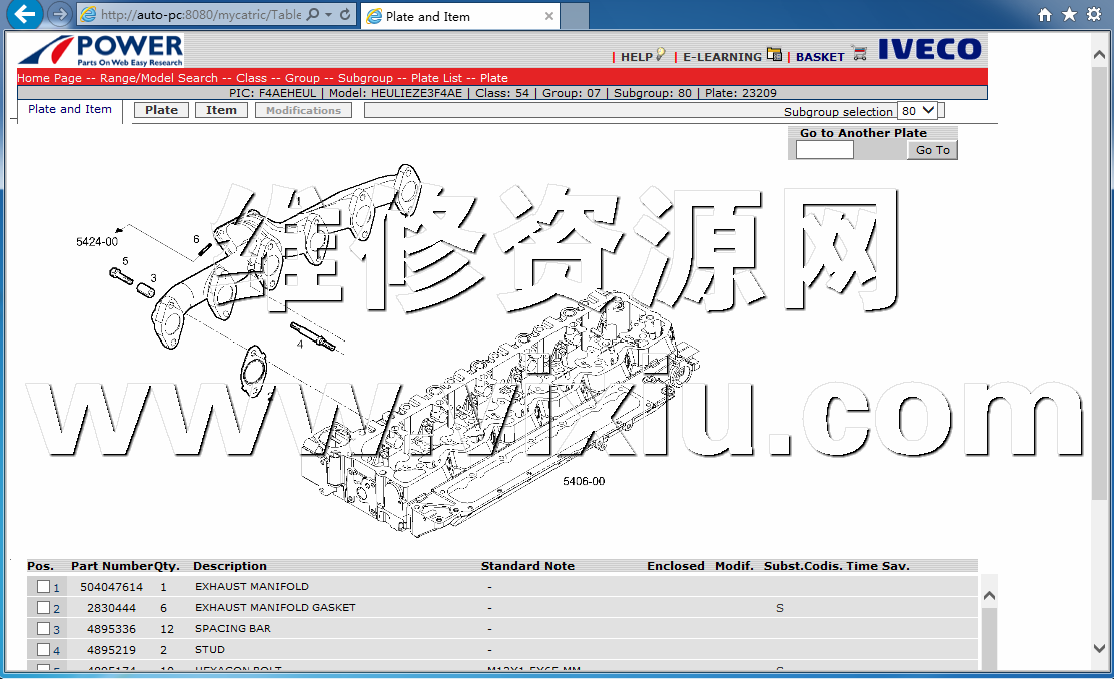Open the Subgroup selection dropdown
Image resolution: width=1114 pixels, height=679 pixels.
click(x=918, y=111)
